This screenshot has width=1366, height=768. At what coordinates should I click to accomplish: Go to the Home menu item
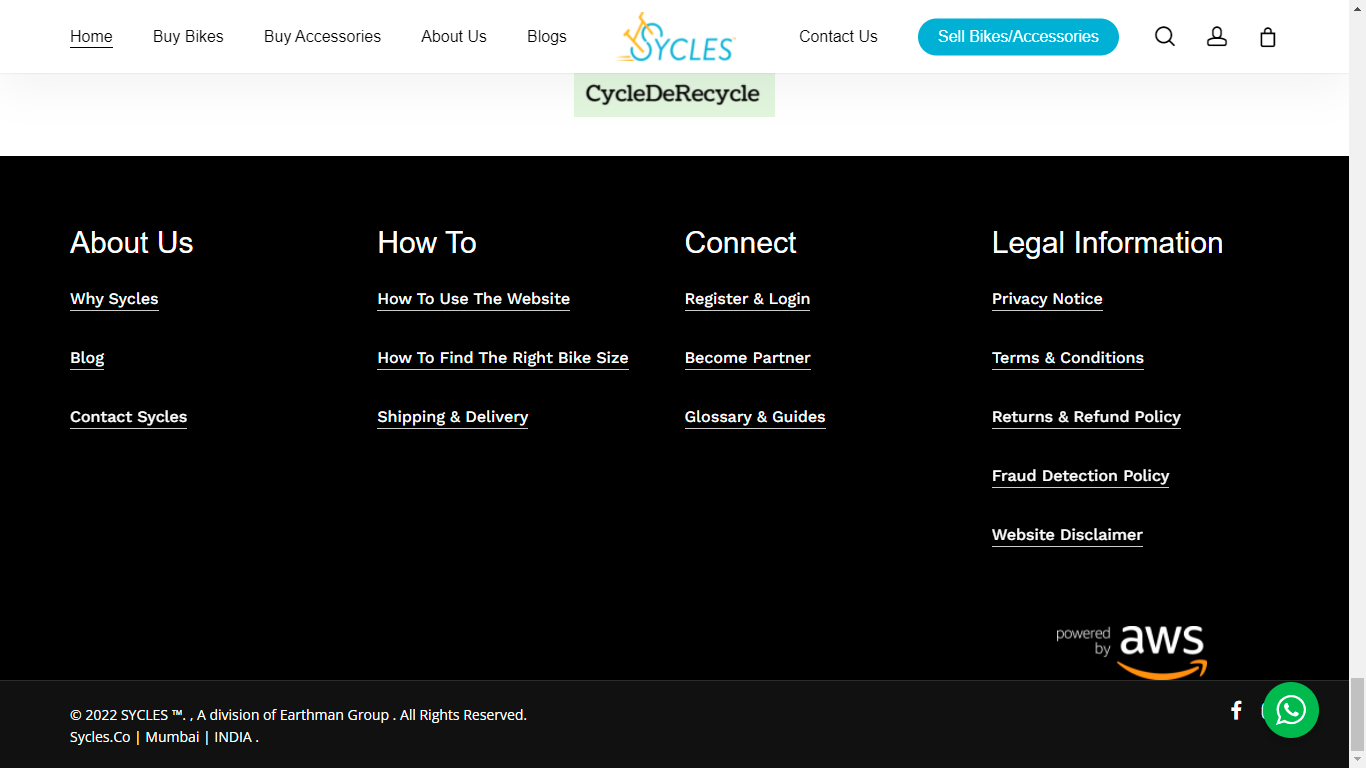[91, 36]
